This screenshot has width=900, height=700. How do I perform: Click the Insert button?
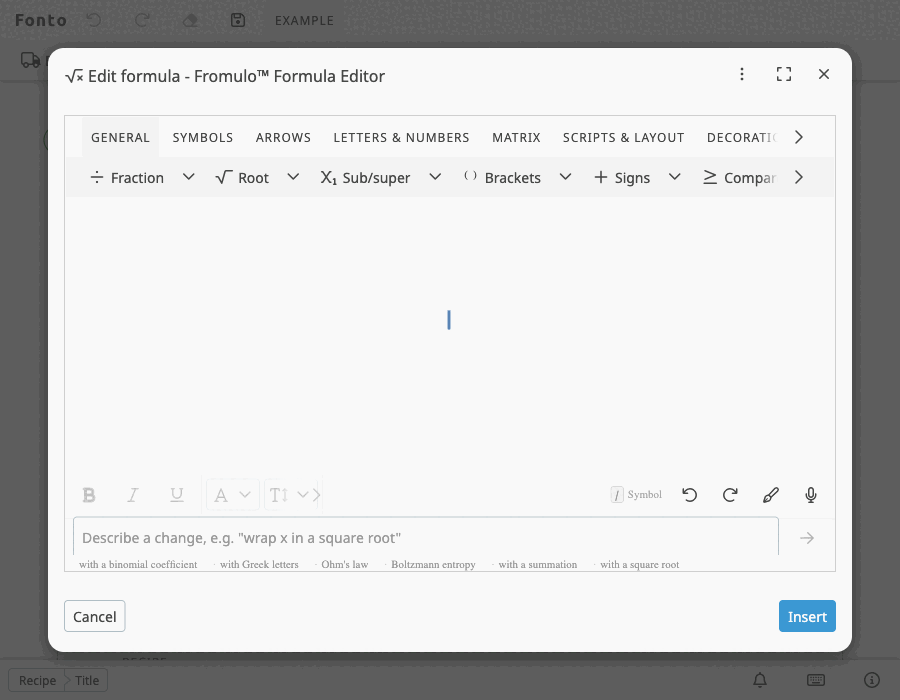pyautogui.click(x=807, y=616)
